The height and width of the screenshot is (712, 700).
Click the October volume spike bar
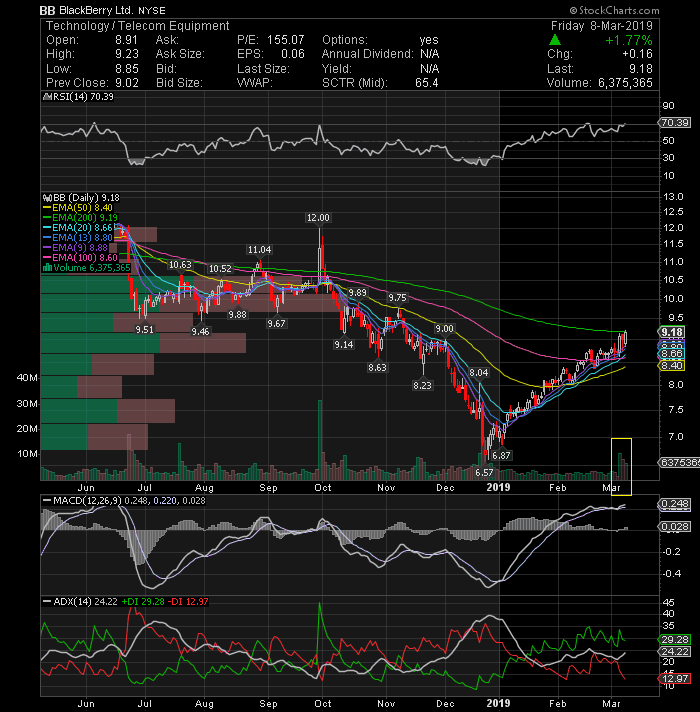(x=320, y=440)
